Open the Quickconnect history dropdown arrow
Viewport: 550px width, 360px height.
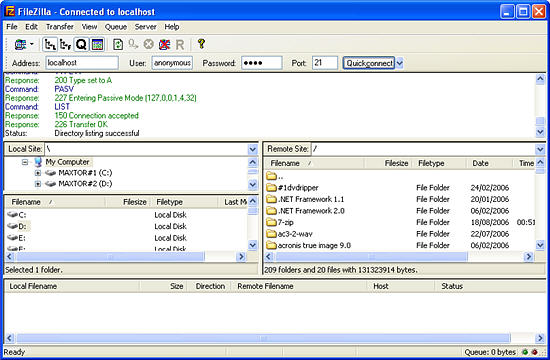point(400,63)
